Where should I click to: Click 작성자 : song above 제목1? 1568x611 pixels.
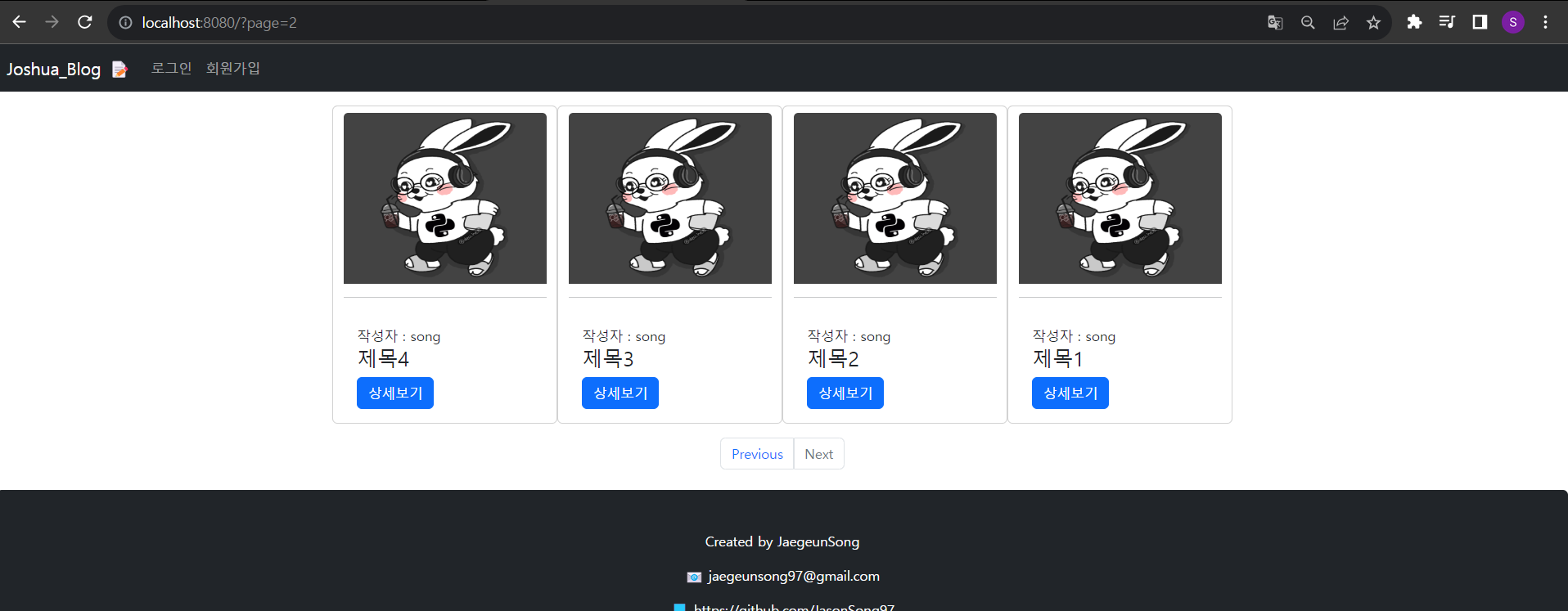1074,336
